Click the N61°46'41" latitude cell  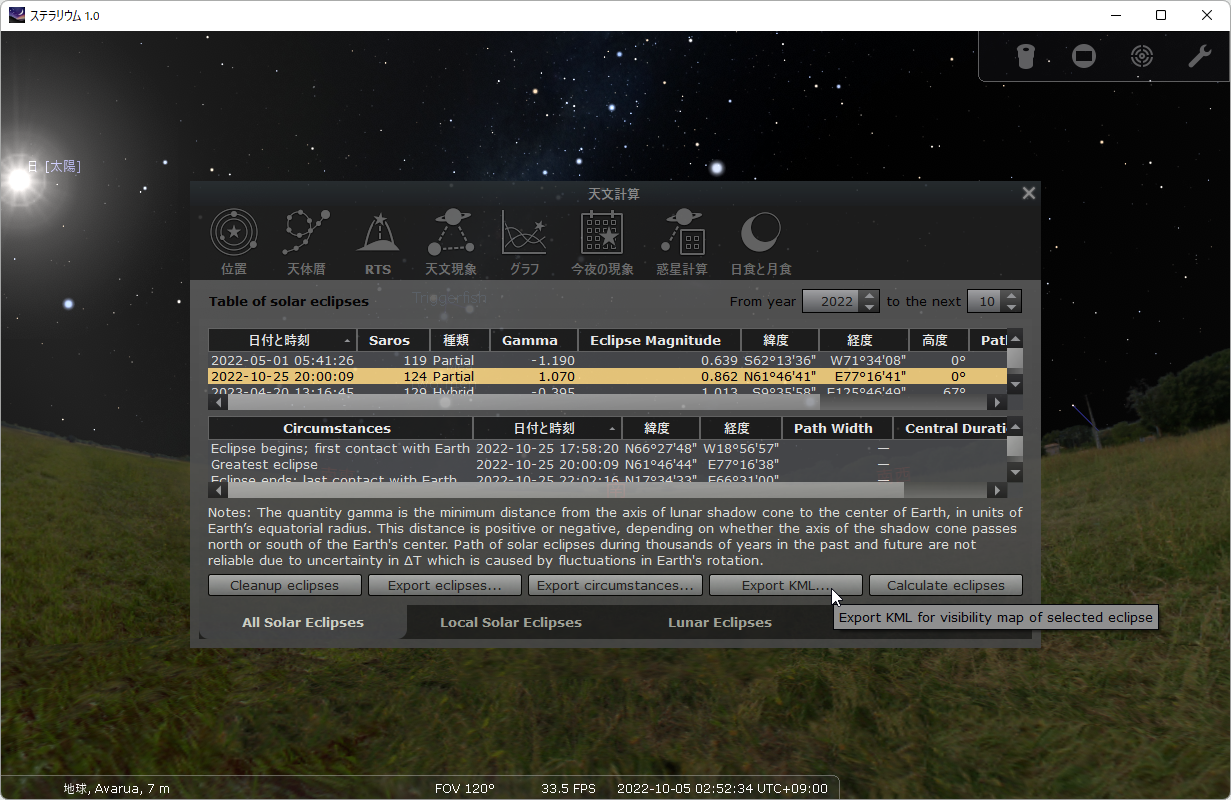click(x=780, y=376)
